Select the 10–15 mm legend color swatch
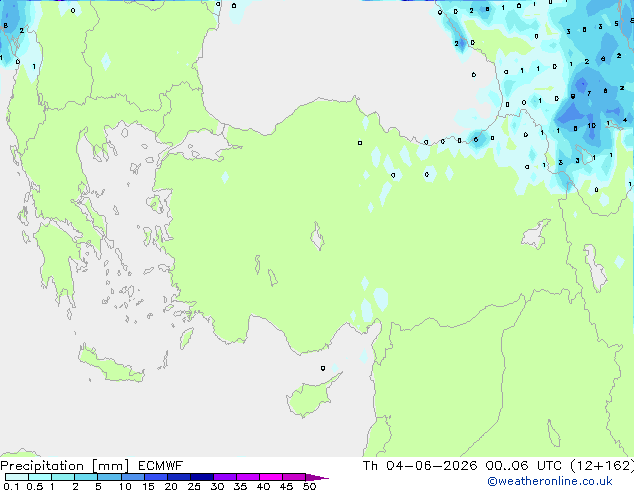Image resolution: width=634 pixels, height=490 pixels. (x=132, y=477)
